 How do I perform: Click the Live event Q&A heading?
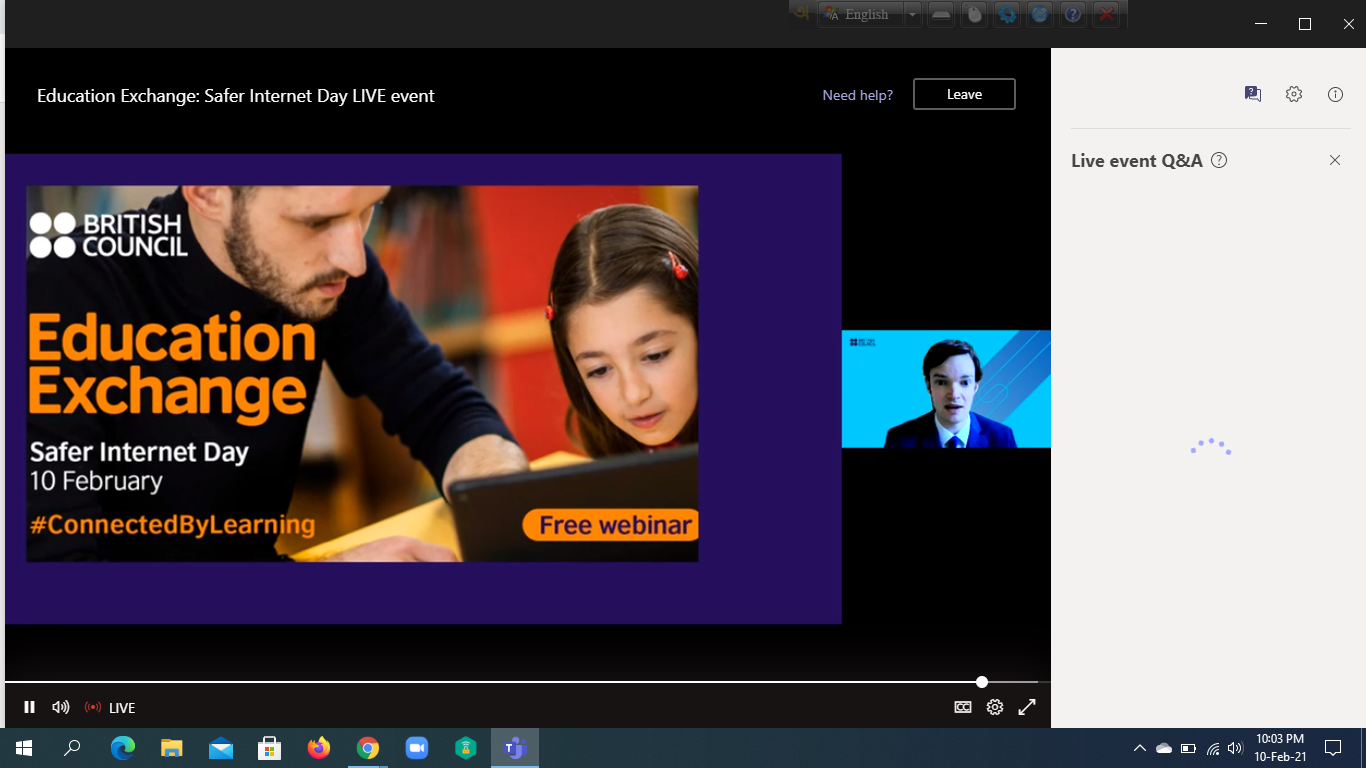pyautogui.click(x=1137, y=160)
